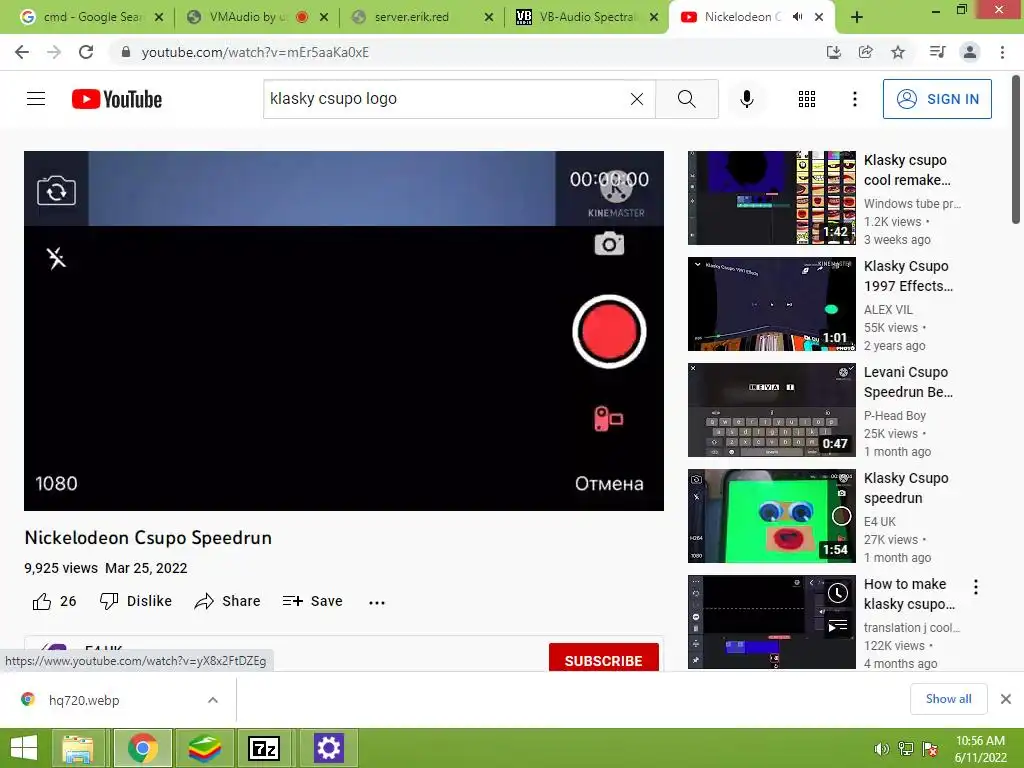This screenshot has height=768, width=1024.
Task: Click the address bar URL
Action: (255, 52)
